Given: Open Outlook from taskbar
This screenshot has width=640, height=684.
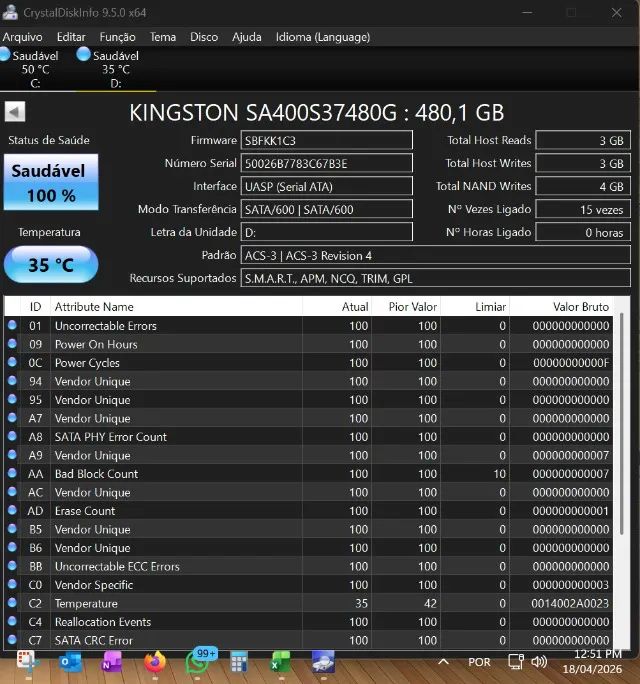Looking at the screenshot, I should (71, 662).
